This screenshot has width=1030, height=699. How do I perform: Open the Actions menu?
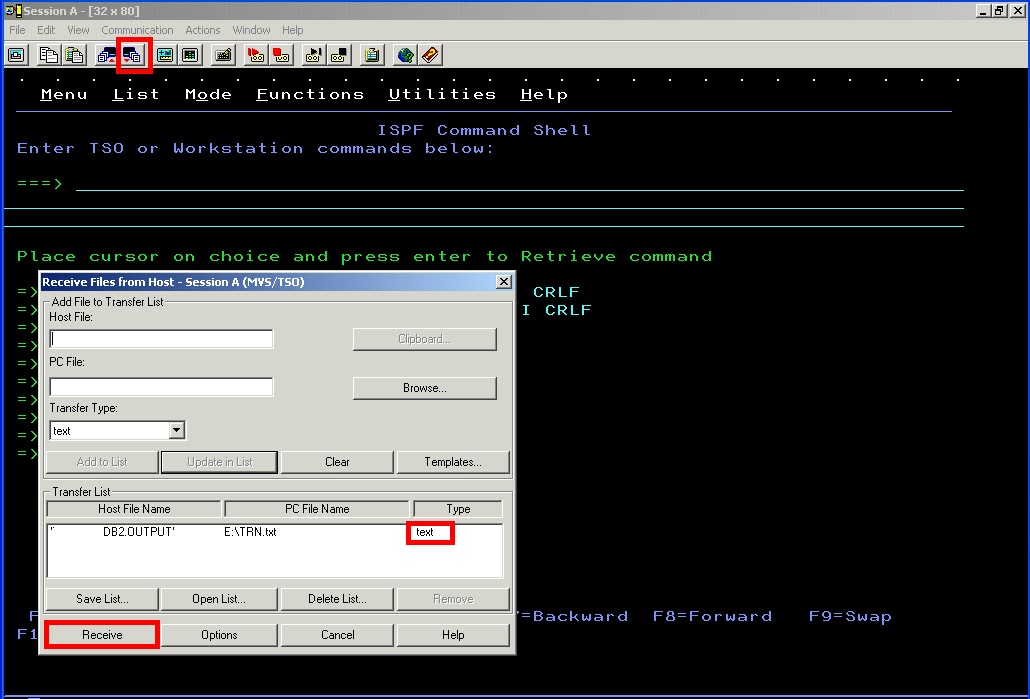click(x=202, y=30)
